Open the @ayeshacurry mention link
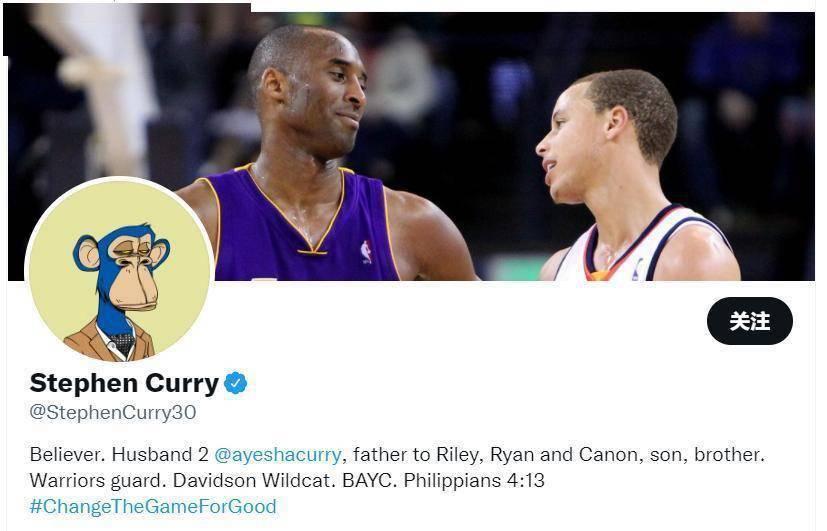This screenshot has height=531, width=827. pyautogui.click(x=277, y=455)
